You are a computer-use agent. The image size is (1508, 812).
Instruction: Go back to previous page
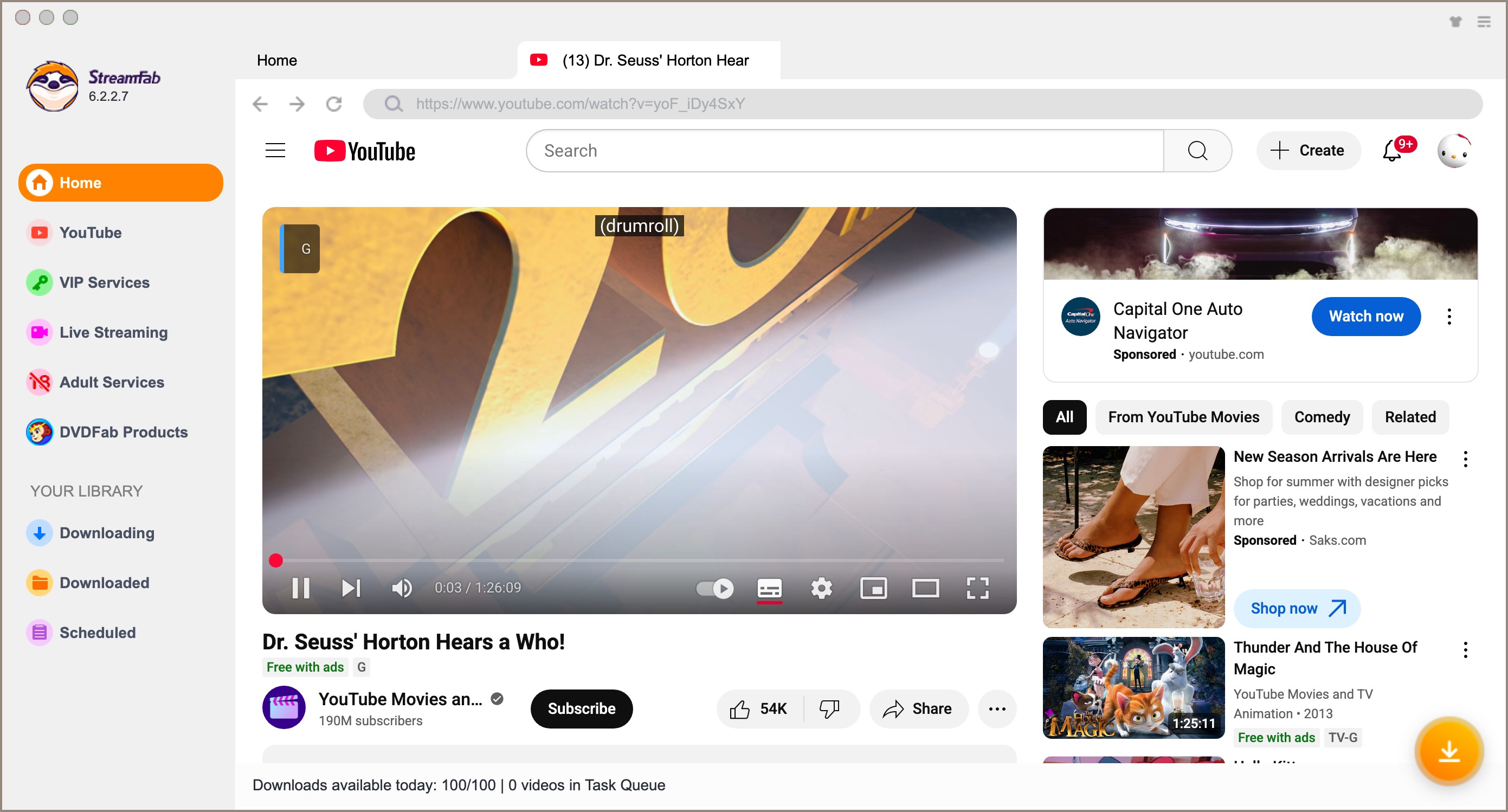click(260, 104)
